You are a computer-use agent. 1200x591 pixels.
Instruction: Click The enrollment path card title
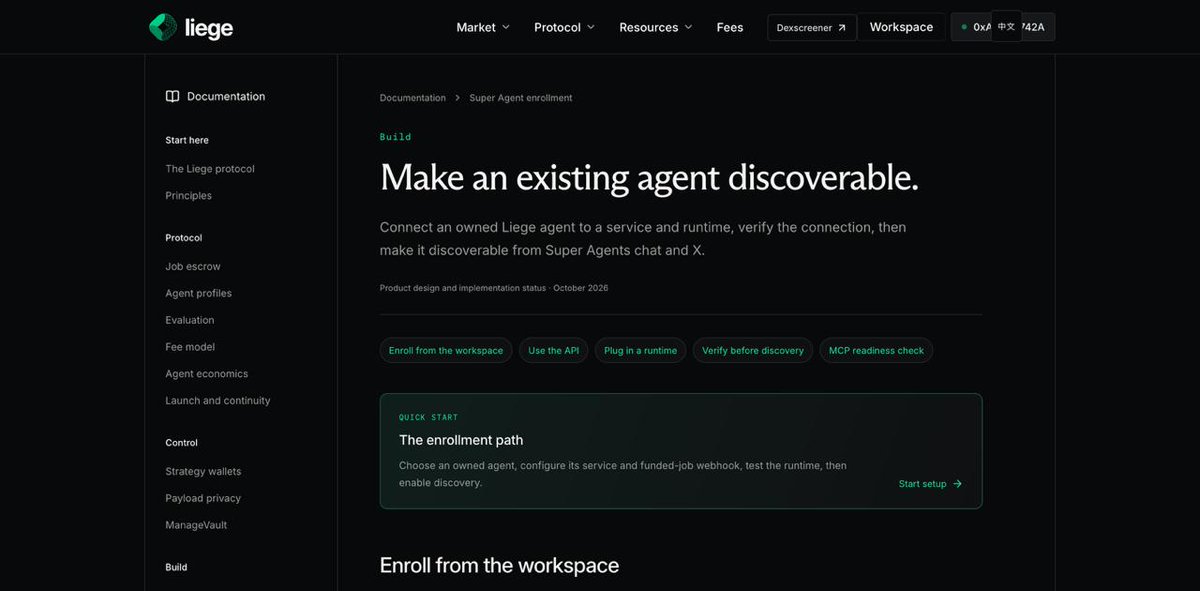[x=461, y=440]
